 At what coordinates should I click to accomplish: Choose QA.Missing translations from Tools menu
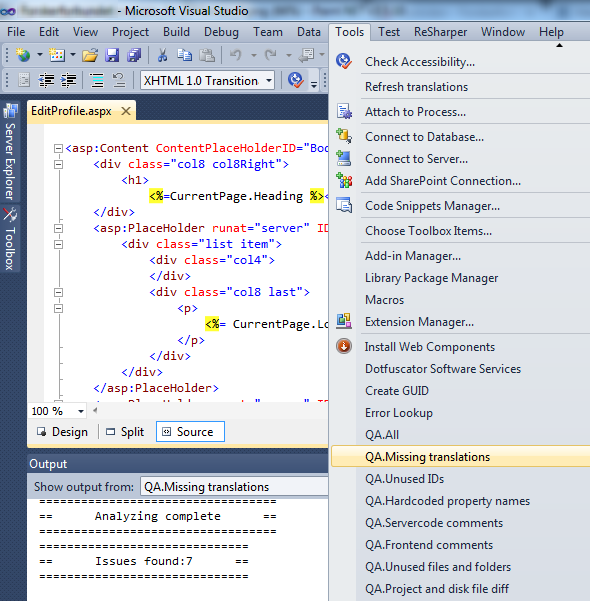[x=460, y=456]
